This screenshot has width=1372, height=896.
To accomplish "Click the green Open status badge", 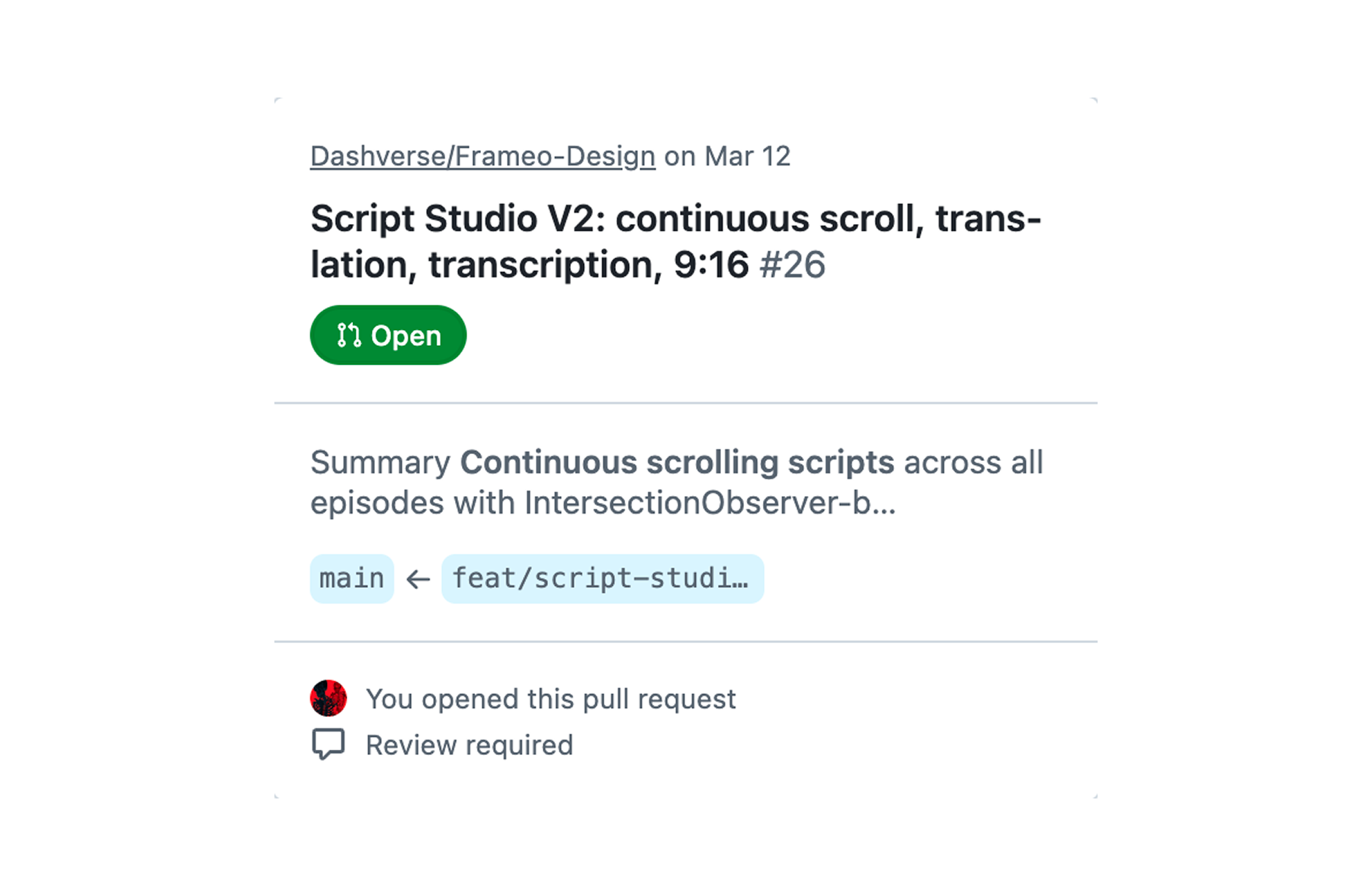I will [388, 335].
